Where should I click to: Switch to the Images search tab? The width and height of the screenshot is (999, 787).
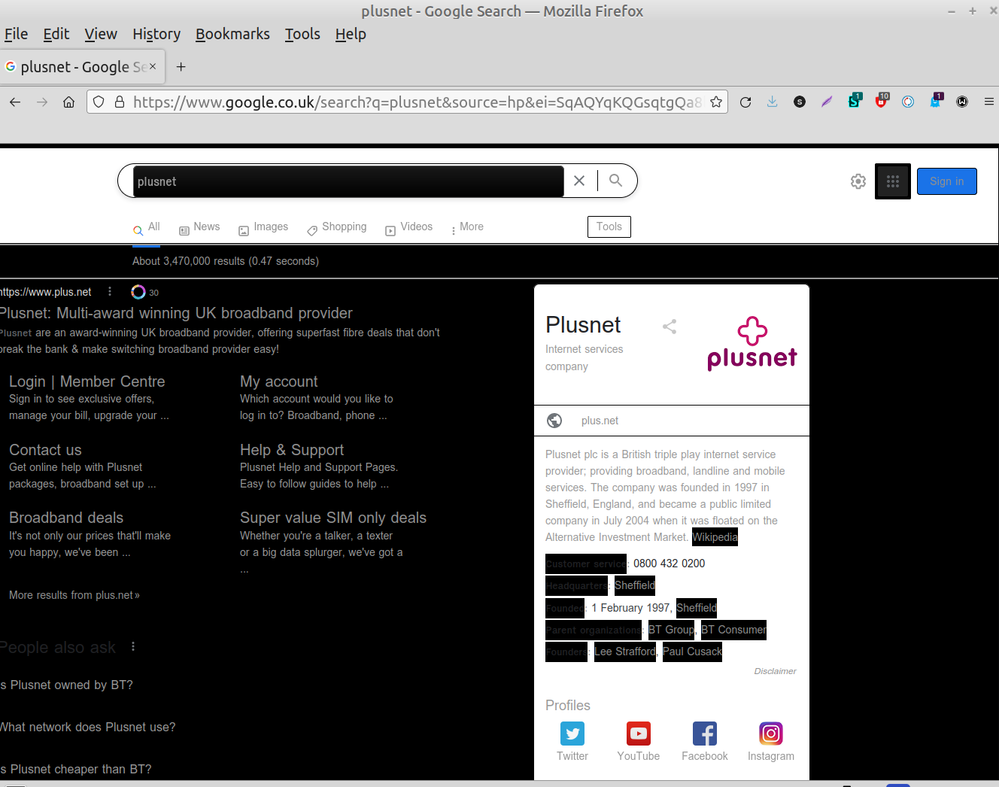pyautogui.click(x=263, y=228)
